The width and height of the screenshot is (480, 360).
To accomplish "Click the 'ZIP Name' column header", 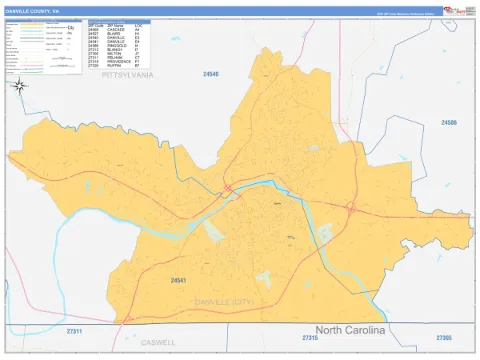I will pyautogui.click(x=115, y=26).
